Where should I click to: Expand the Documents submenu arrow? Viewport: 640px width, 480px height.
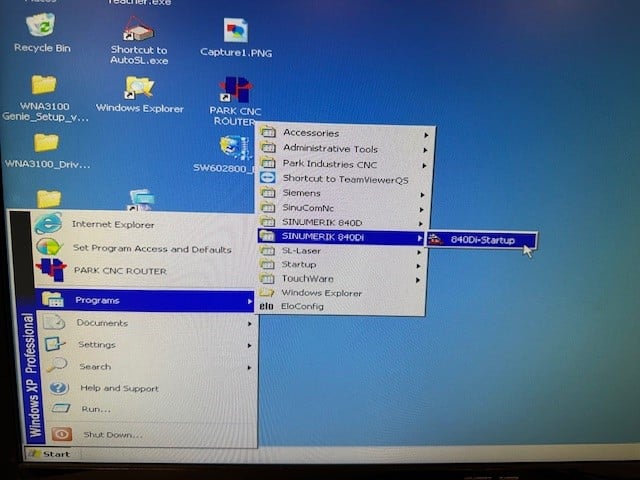[249, 324]
